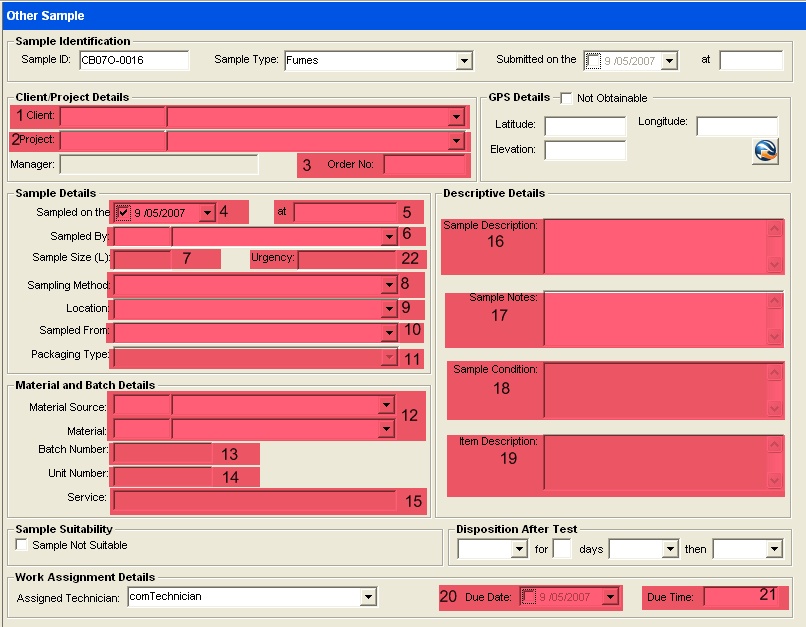
Task: Expand the Material Source dropdown
Action: point(385,405)
